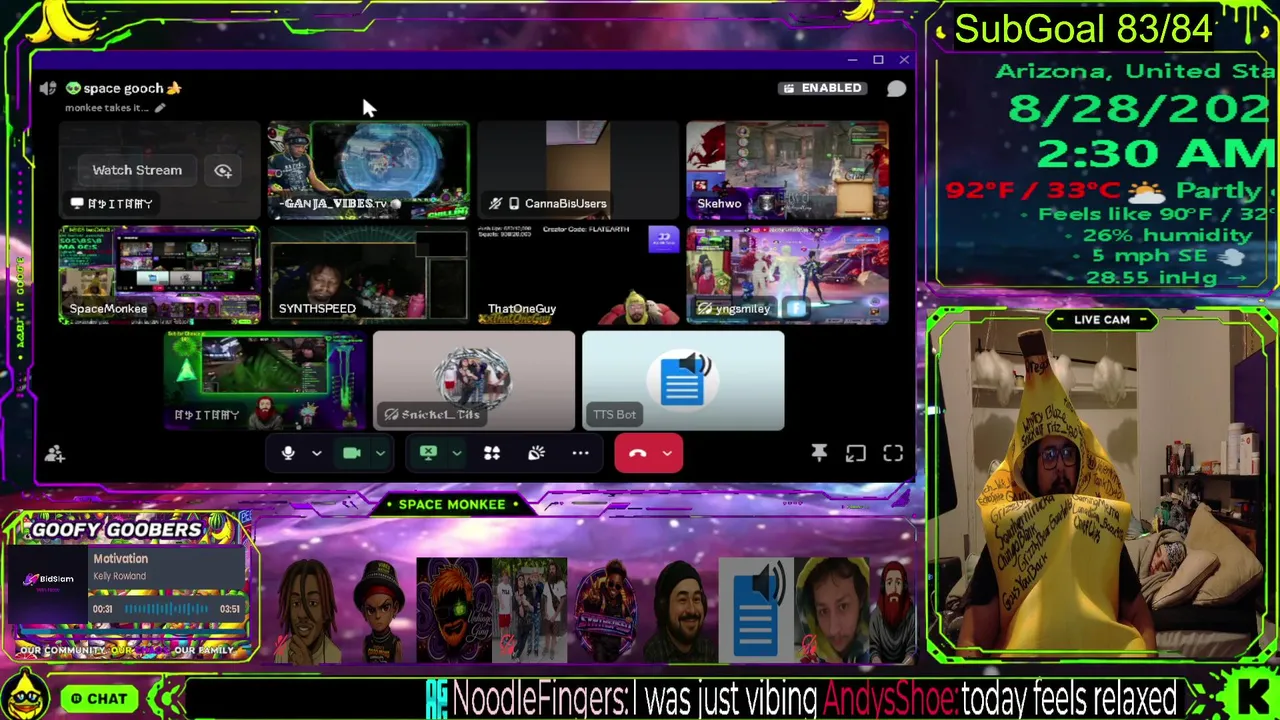Click the SubGoal 83/84 counter
Screen dimensions: 1280x720
click(1084, 29)
